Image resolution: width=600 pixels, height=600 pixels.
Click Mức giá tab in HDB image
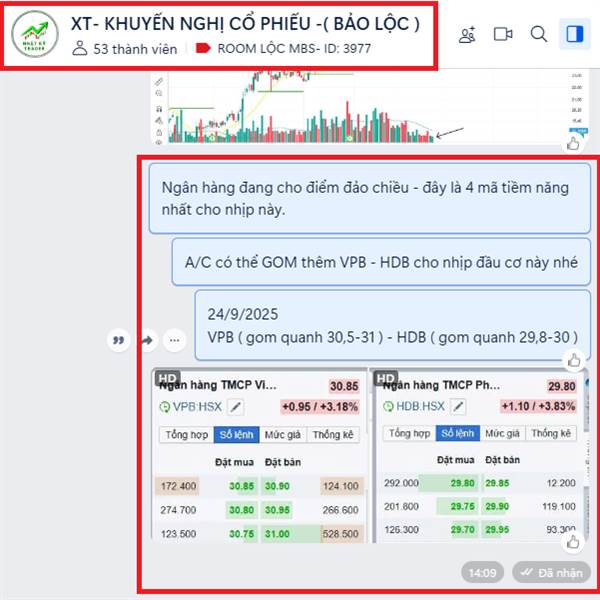[502, 433]
